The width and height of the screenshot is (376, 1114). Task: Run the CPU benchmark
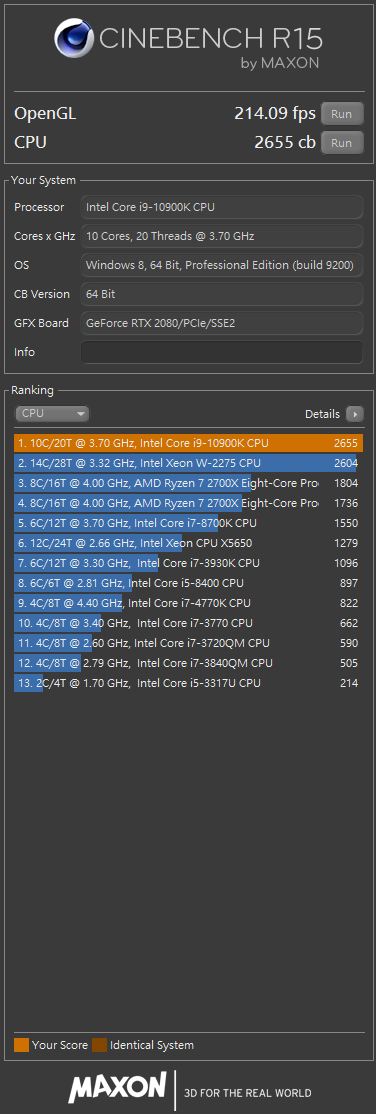click(x=342, y=143)
